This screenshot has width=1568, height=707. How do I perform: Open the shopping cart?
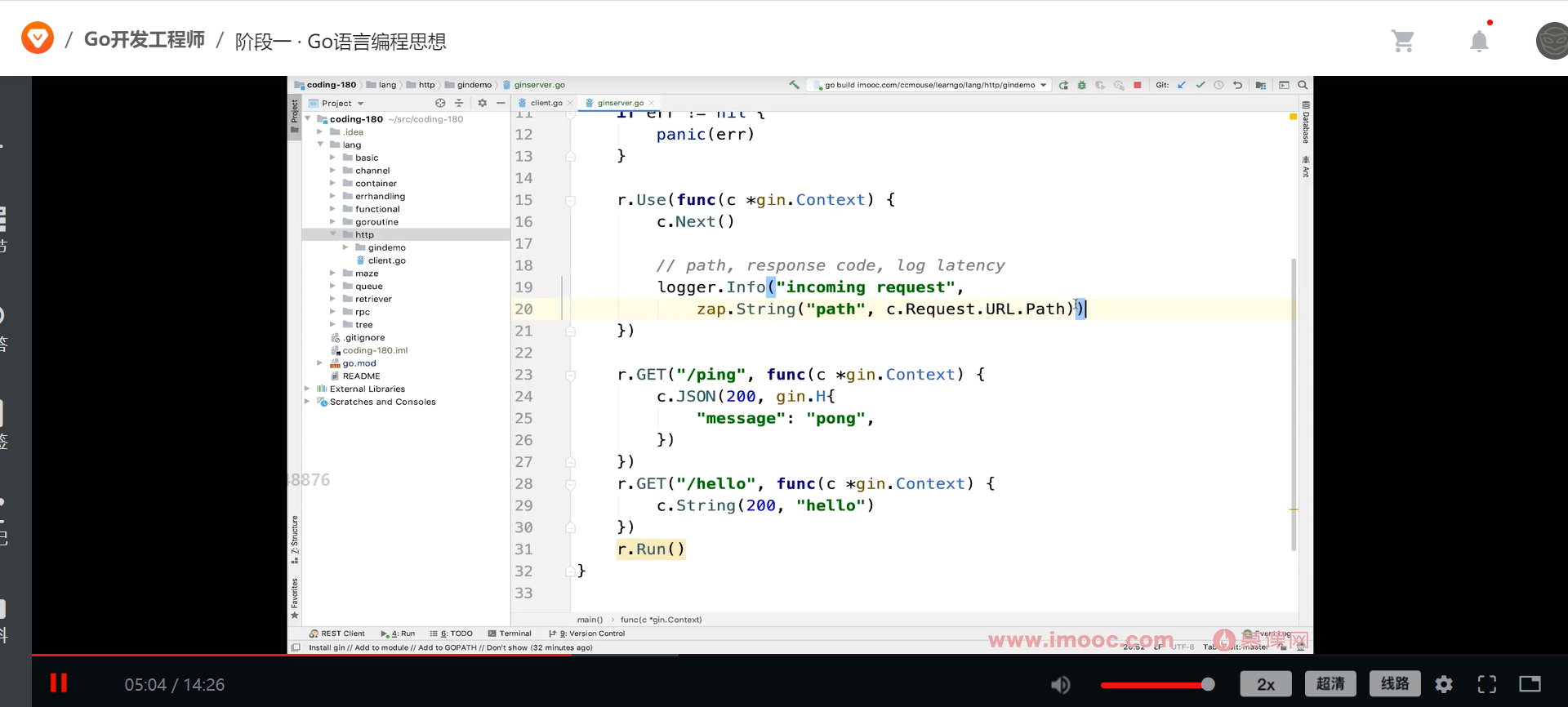[x=1402, y=40]
